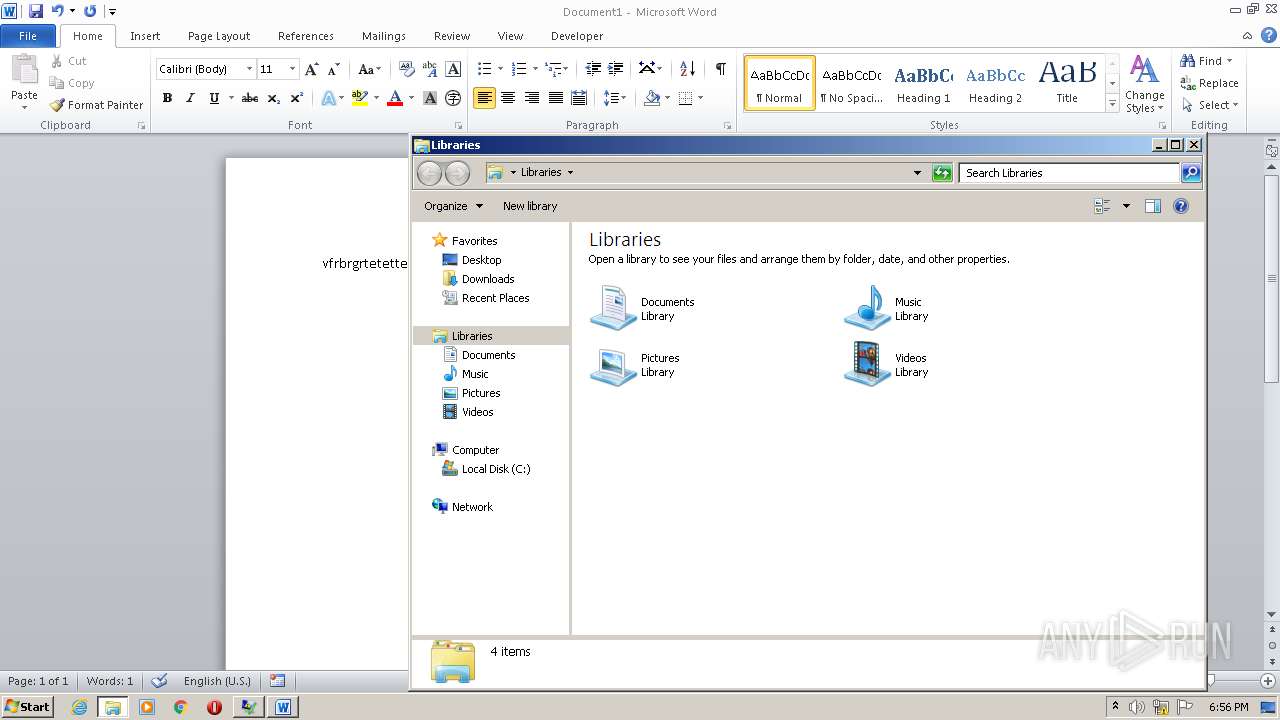Open Borders dropdown arrow
The height and width of the screenshot is (720, 1280).
[700, 98]
